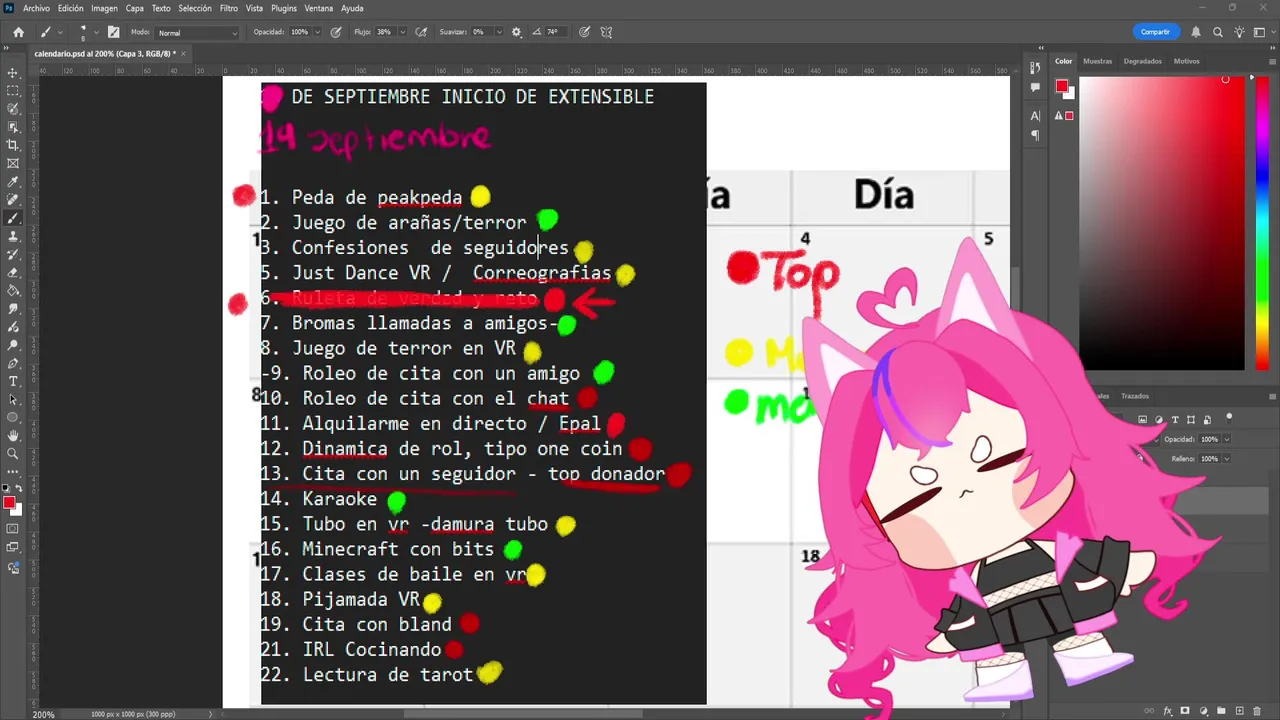1280x720 pixels.
Task: Open layer Relleno dropdown
Action: (1227, 459)
